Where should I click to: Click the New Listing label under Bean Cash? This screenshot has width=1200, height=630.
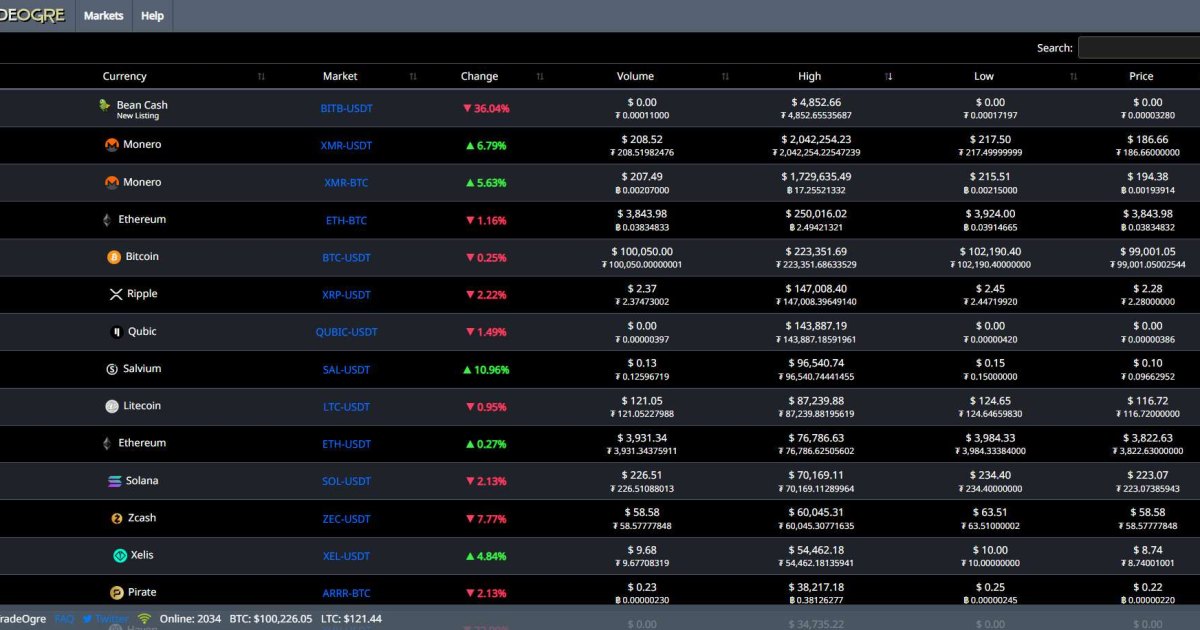coord(138,116)
